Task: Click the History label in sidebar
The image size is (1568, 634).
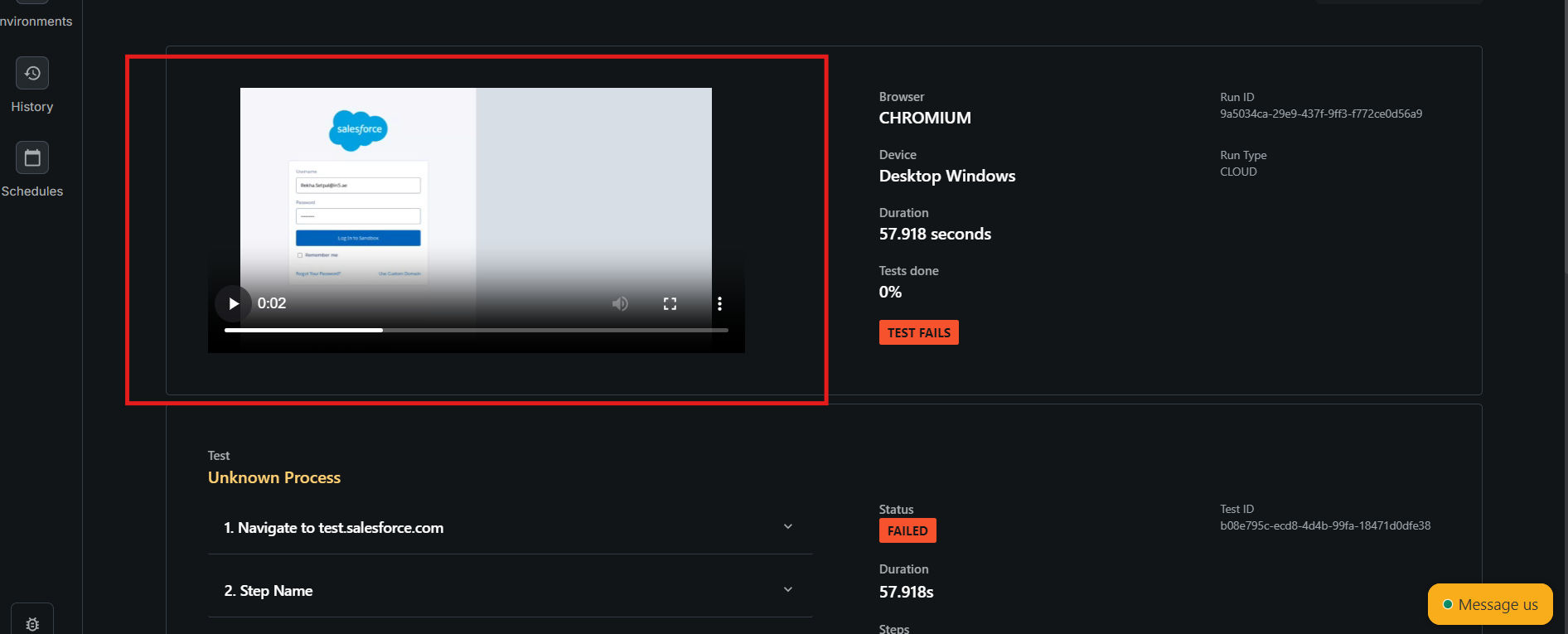Action: (x=32, y=107)
